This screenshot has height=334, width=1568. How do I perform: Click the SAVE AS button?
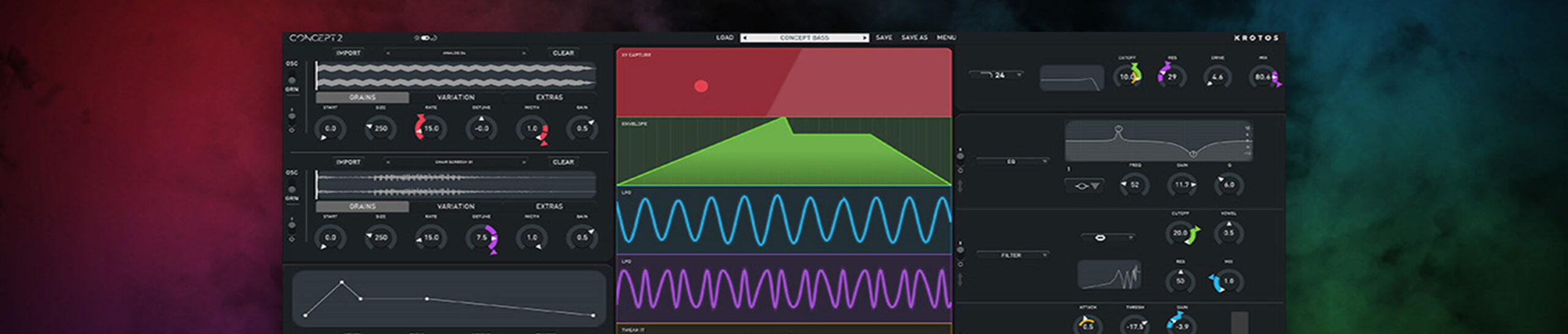point(914,38)
